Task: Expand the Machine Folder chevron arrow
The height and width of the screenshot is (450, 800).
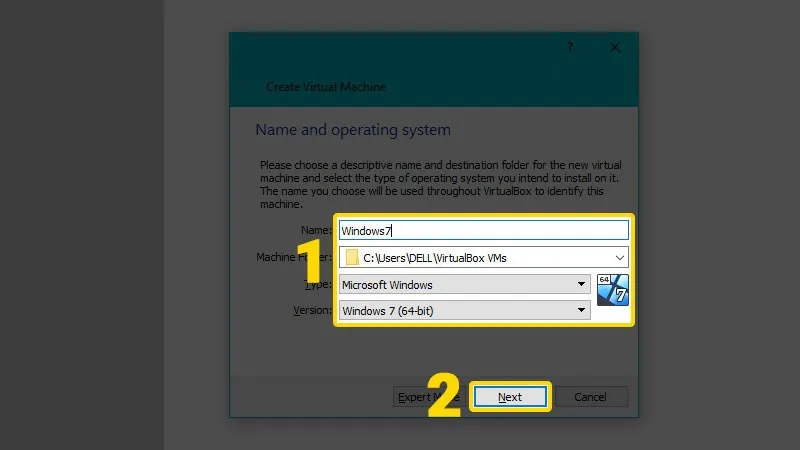Action: click(618, 257)
